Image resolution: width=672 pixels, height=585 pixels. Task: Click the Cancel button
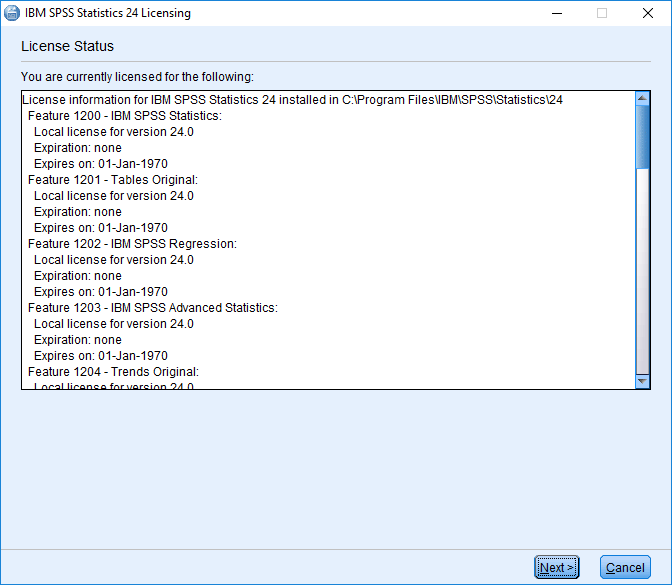[x=625, y=567]
